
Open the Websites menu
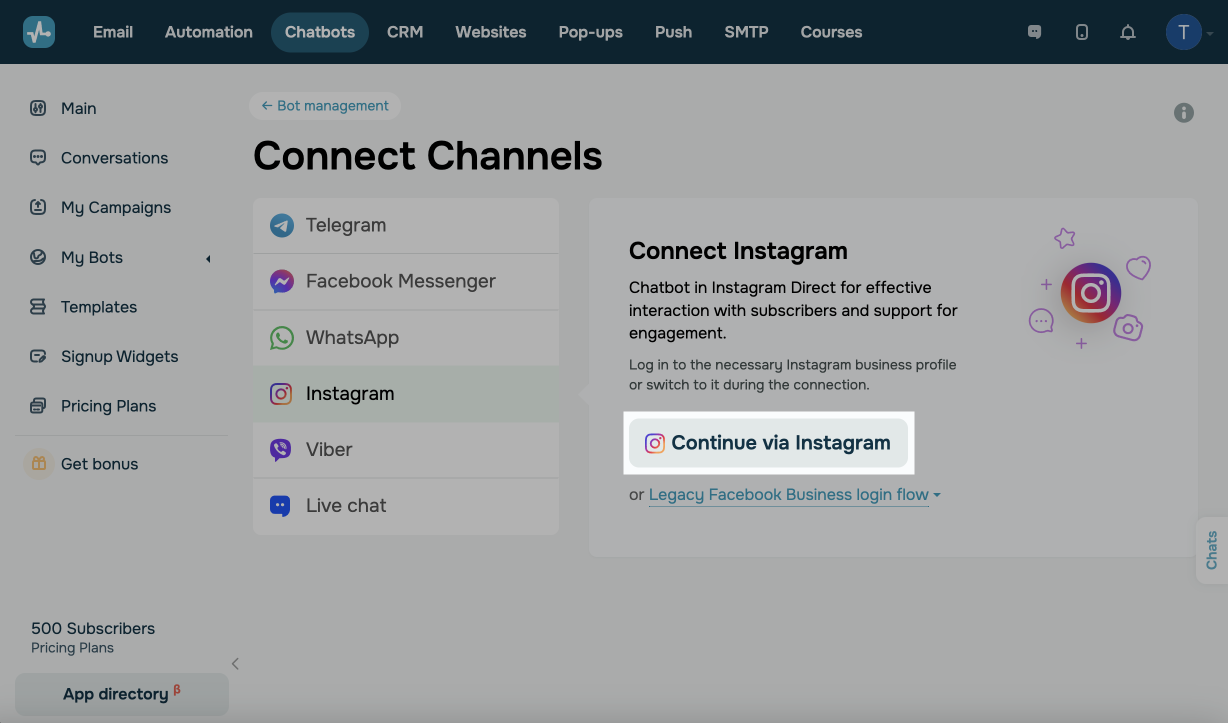click(x=491, y=32)
